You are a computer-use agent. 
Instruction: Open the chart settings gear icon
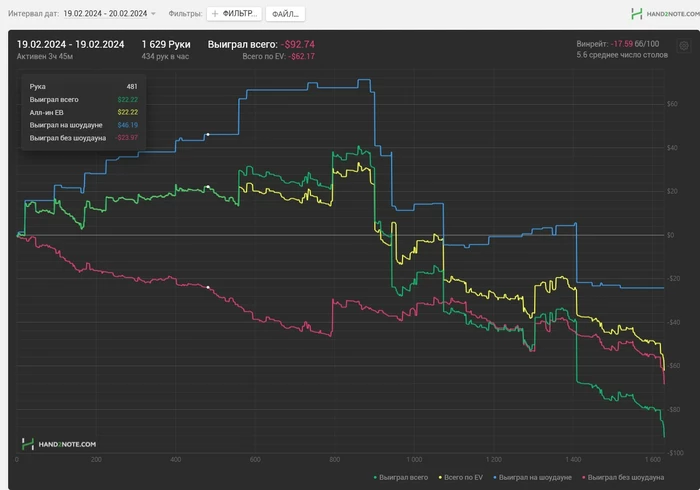683,46
